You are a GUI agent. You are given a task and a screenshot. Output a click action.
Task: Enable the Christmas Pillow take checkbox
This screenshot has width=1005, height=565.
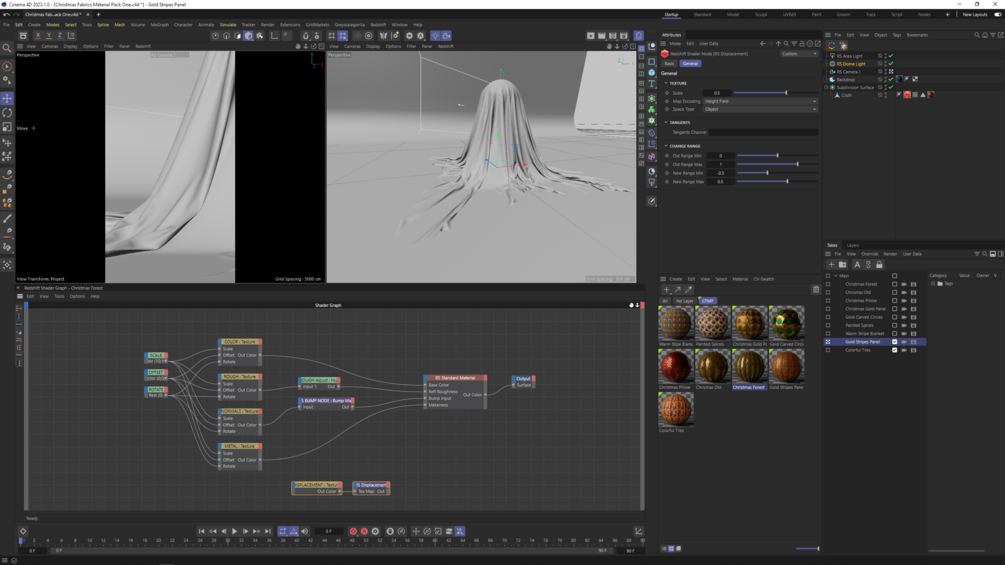[x=895, y=300]
